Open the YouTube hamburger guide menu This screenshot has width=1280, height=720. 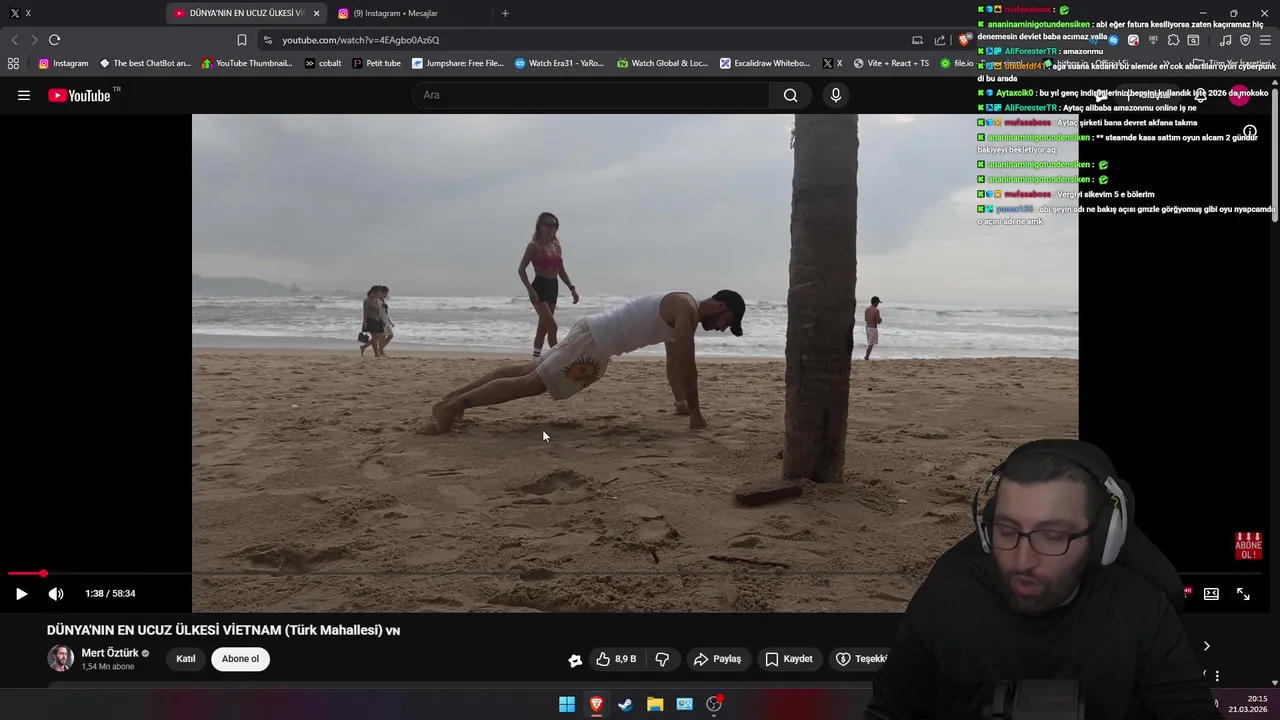(x=23, y=95)
